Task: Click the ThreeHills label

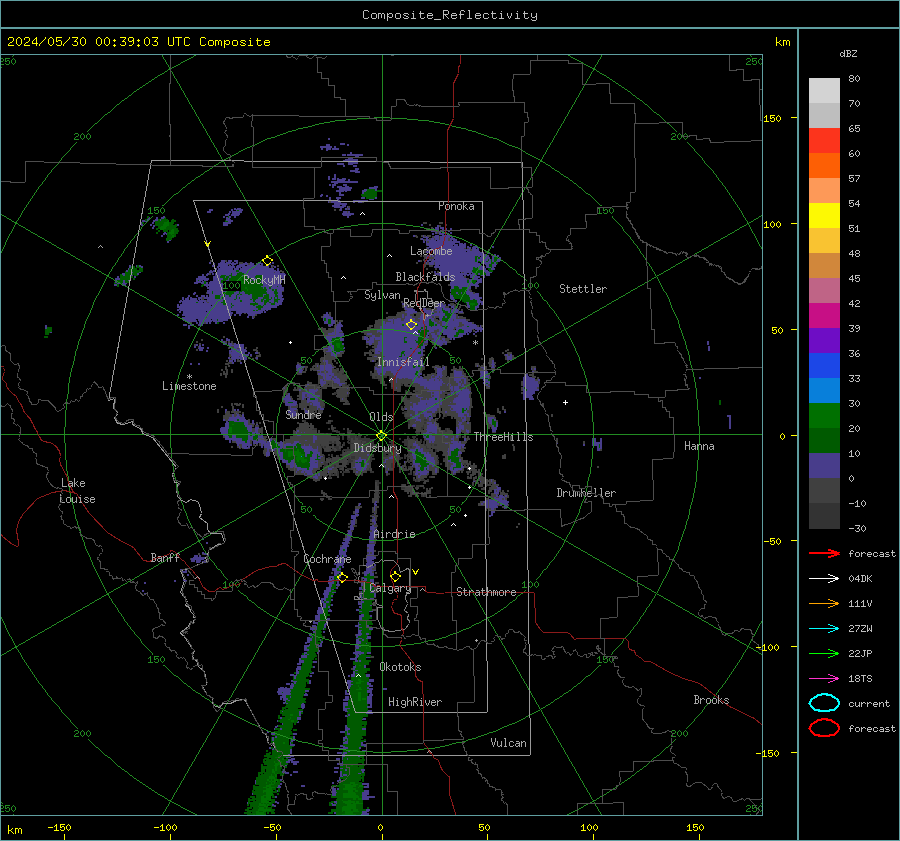Action: click(x=503, y=437)
